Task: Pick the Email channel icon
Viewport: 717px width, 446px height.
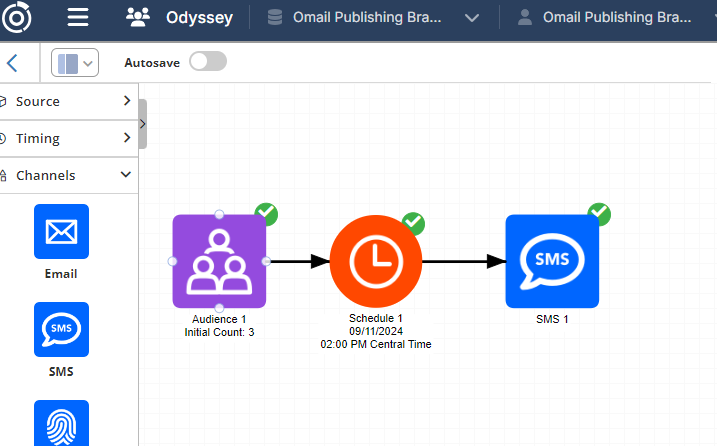Action: [61, 232]
